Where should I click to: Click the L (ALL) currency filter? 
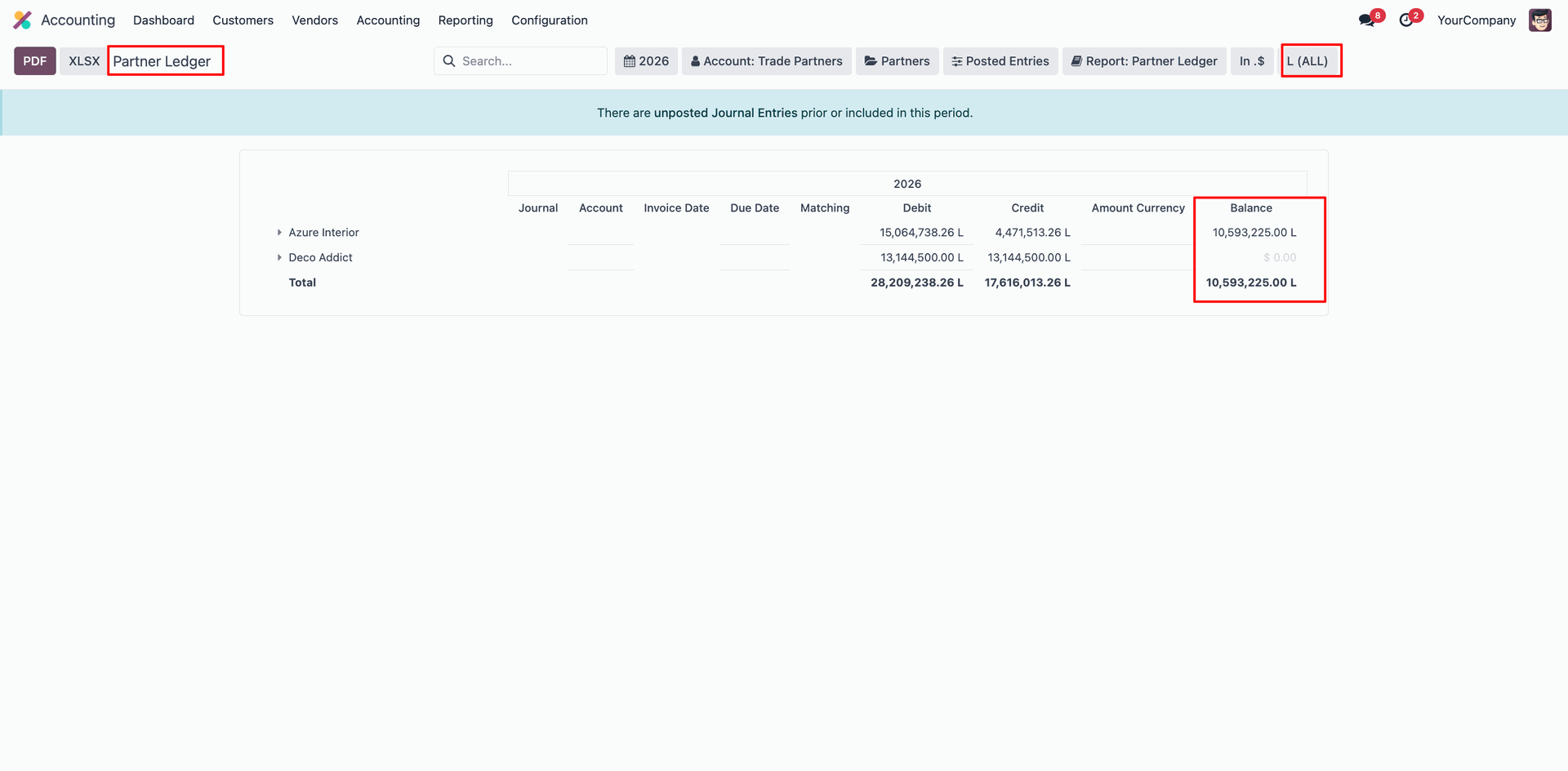(x=1310, y=61)
